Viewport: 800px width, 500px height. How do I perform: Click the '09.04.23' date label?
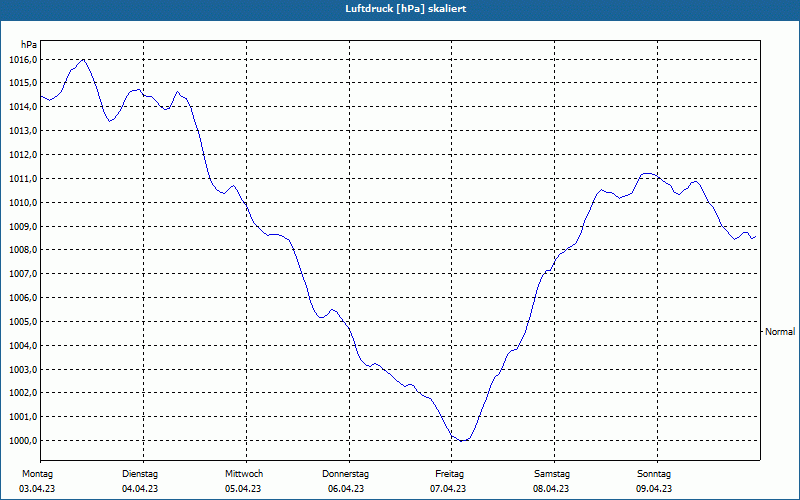[654, 489]
